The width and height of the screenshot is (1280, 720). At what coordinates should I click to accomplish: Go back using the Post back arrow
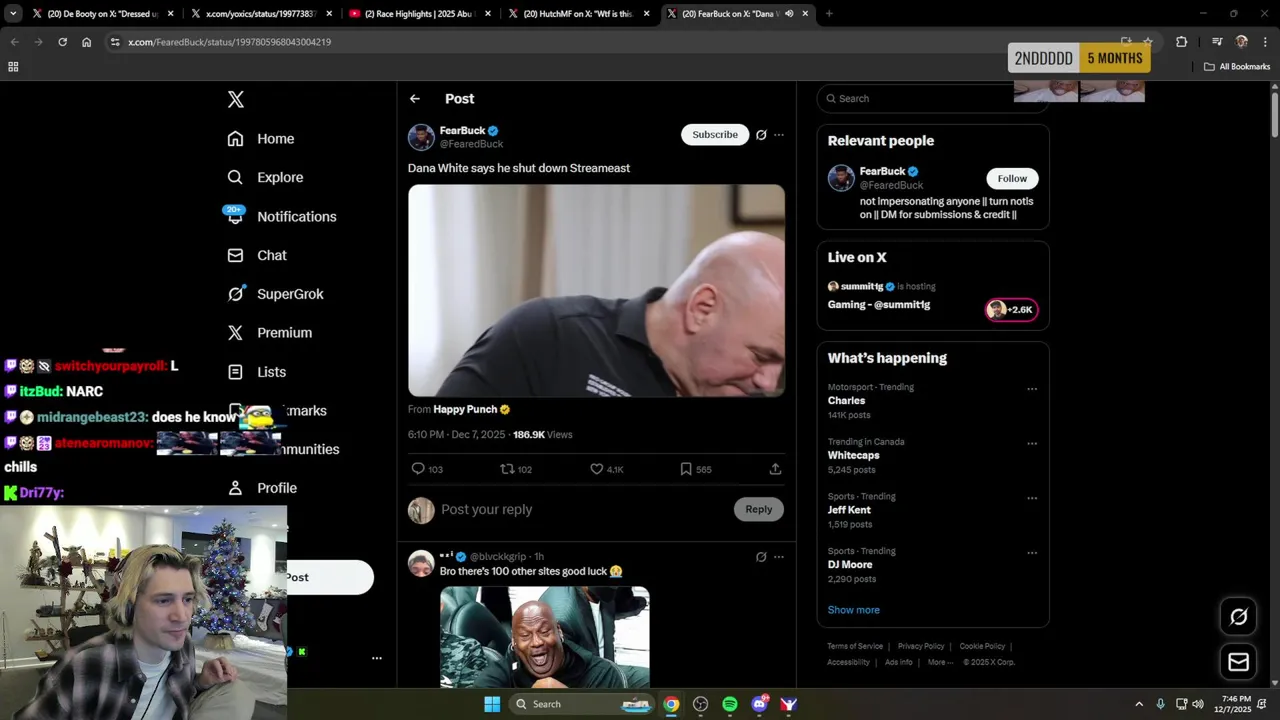[415, 99]
